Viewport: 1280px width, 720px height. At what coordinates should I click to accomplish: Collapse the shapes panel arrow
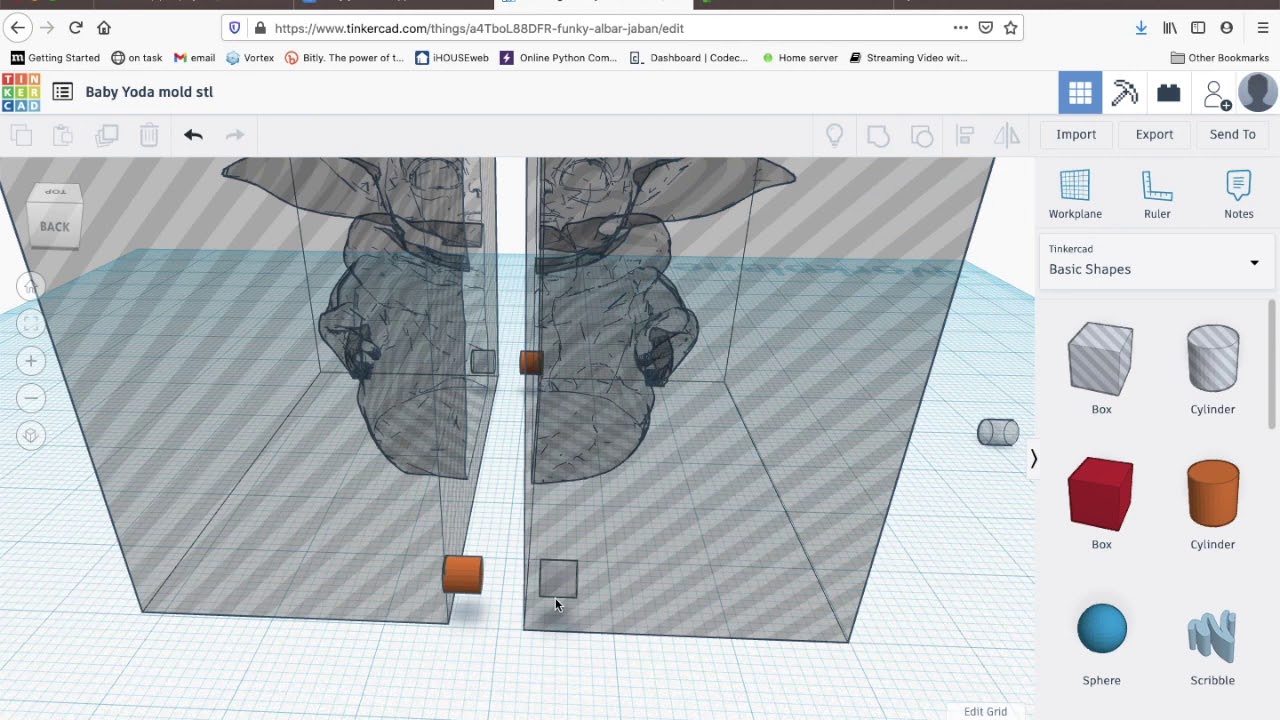[1033, 459]
